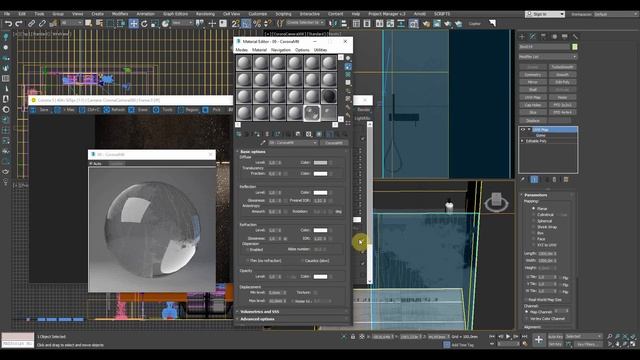This screenshot has width=640, height=360.
Task: Open the Modify tab in command panel
Action: tap(533, 37)
